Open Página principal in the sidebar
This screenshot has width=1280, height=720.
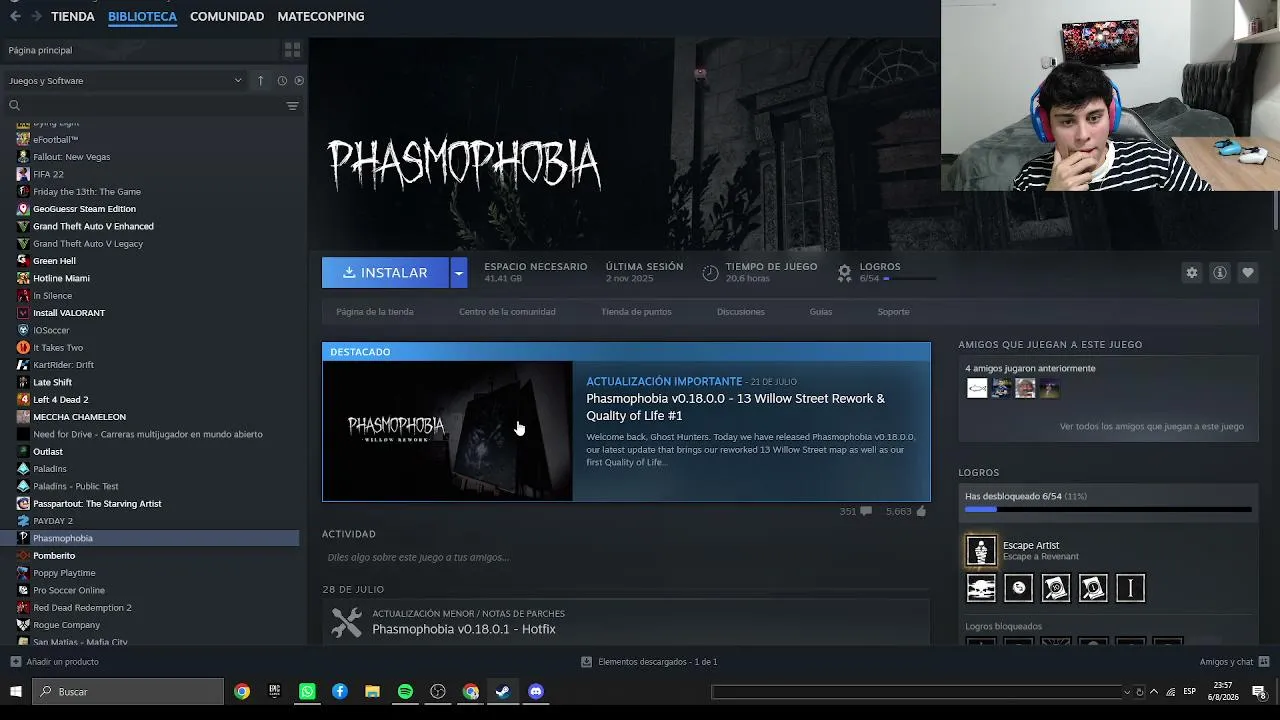pos(40,50)
